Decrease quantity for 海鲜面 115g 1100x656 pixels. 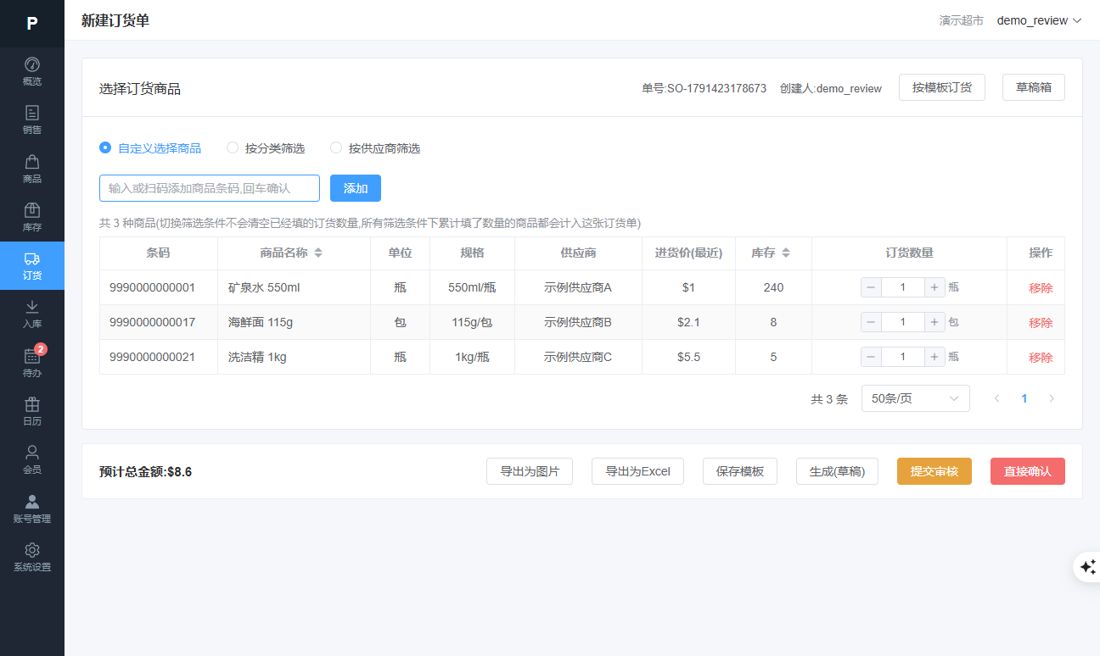tap(871, 322)
